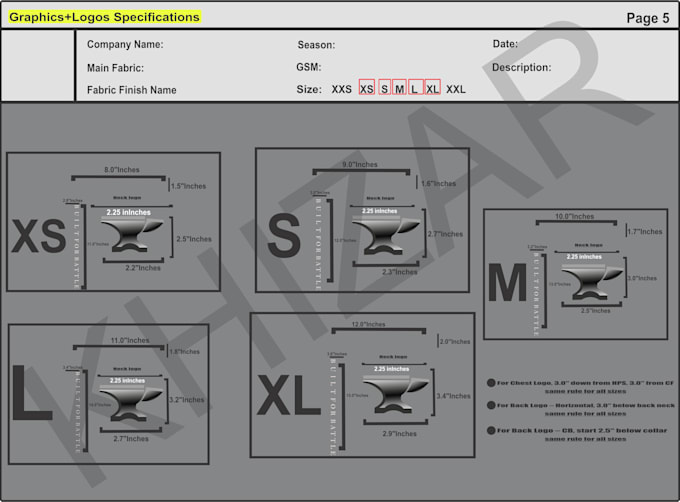The height and width of the screenshot is (502, 680).
Task: Click the 8.0"Inches width label
Action: 122,170
